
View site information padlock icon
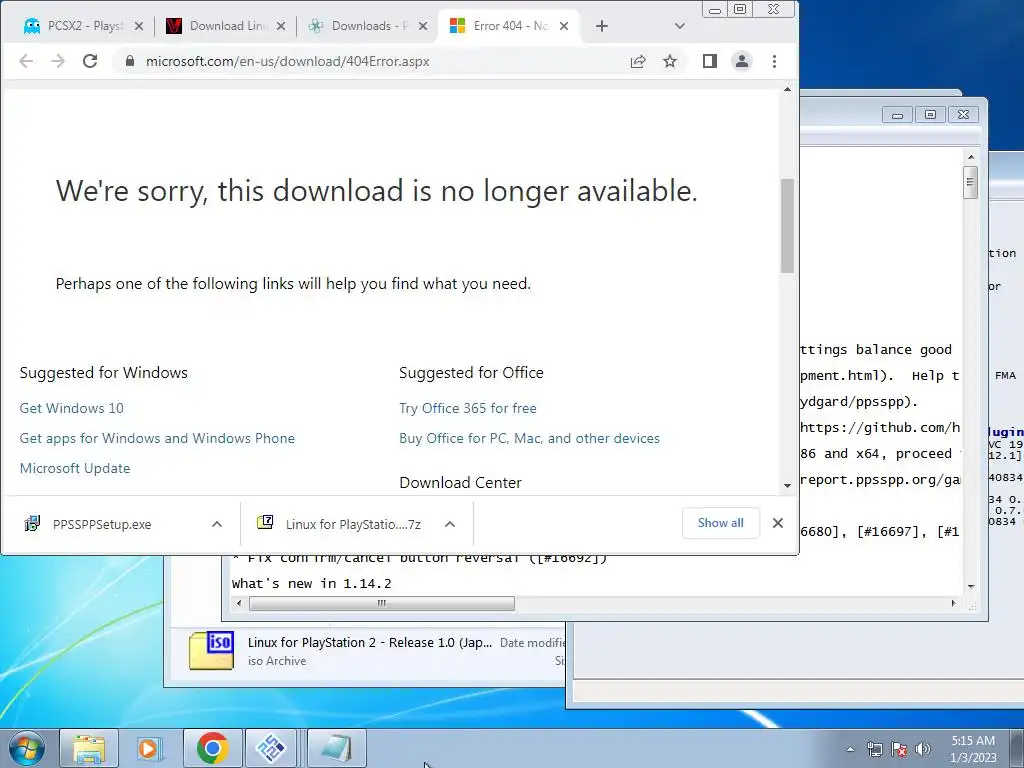[130, 61]
